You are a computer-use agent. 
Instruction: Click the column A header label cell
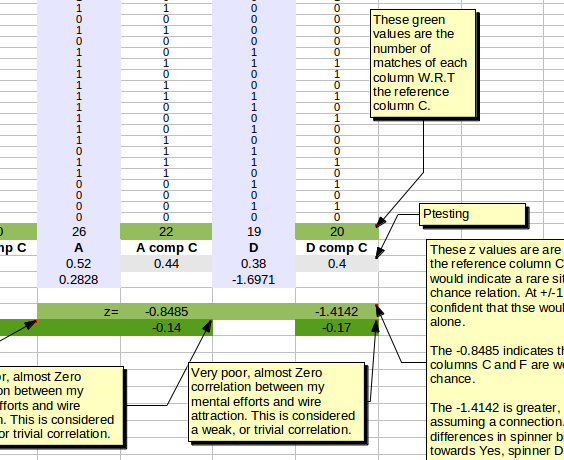[79, 248]
